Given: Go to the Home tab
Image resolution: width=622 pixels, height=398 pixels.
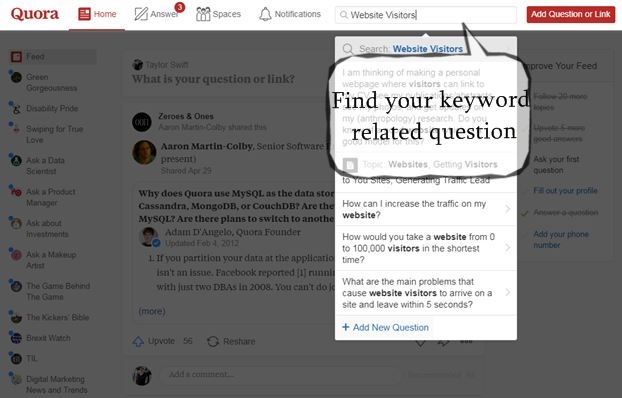Looking at the screenshot, I should point(97,14).
